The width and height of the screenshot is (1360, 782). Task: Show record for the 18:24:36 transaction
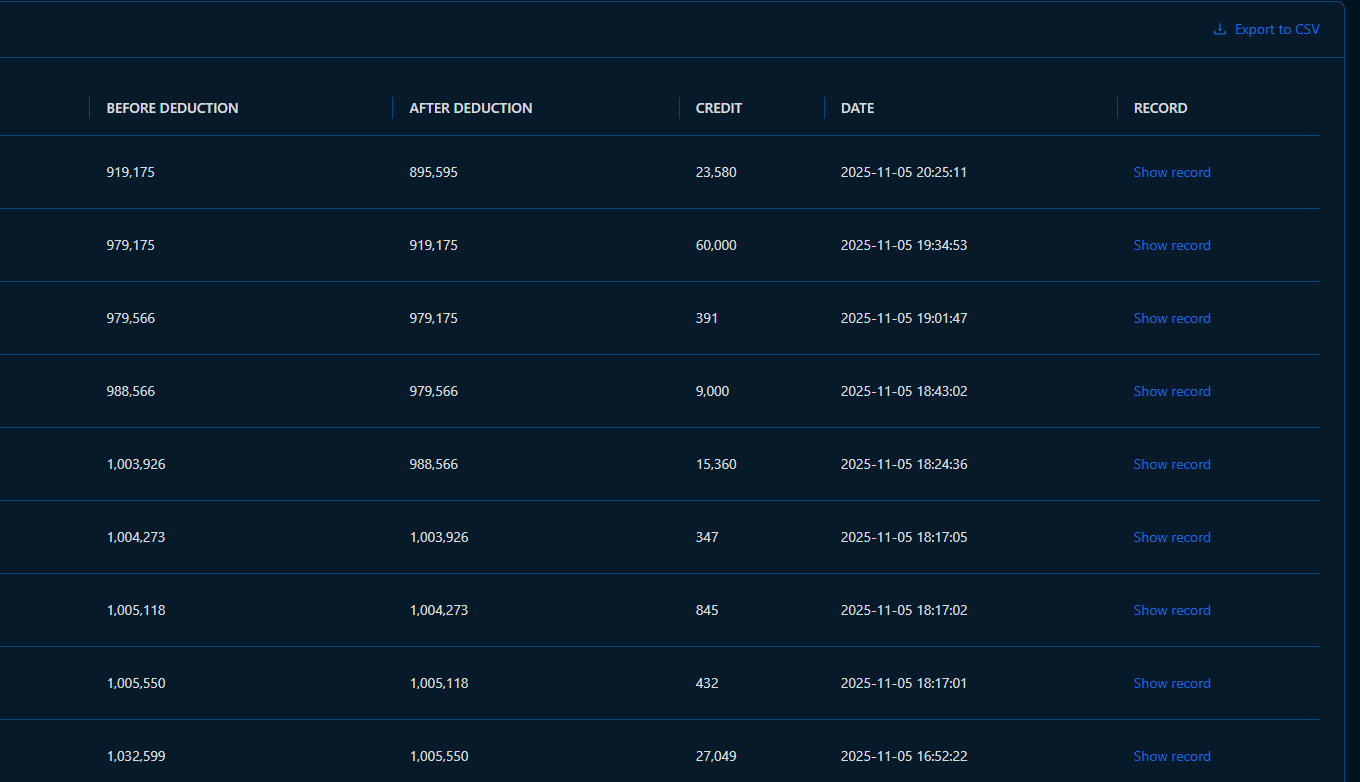1171,464
